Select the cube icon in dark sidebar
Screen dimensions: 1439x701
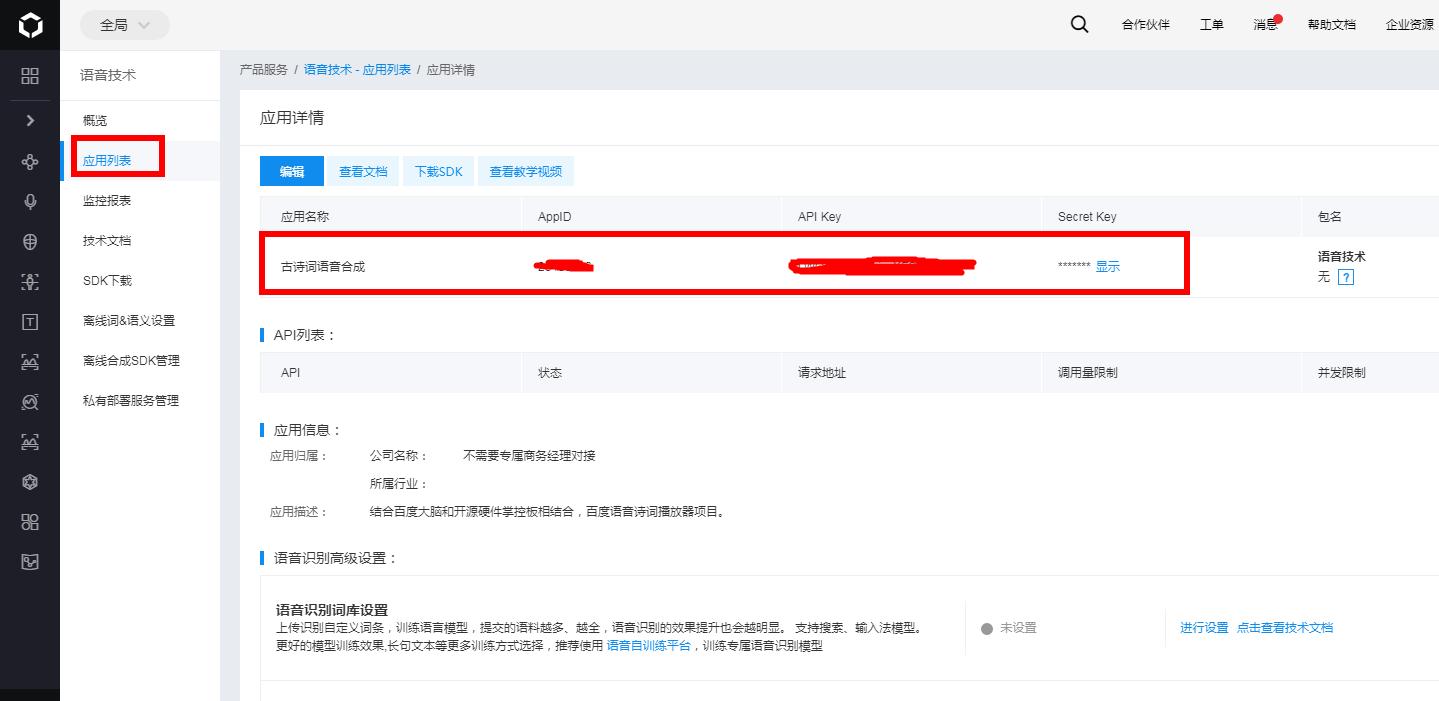click(30, 482)
